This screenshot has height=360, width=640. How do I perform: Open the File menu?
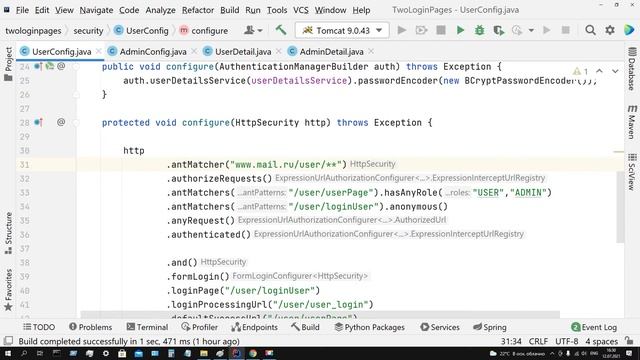click(x=22, y=10)
